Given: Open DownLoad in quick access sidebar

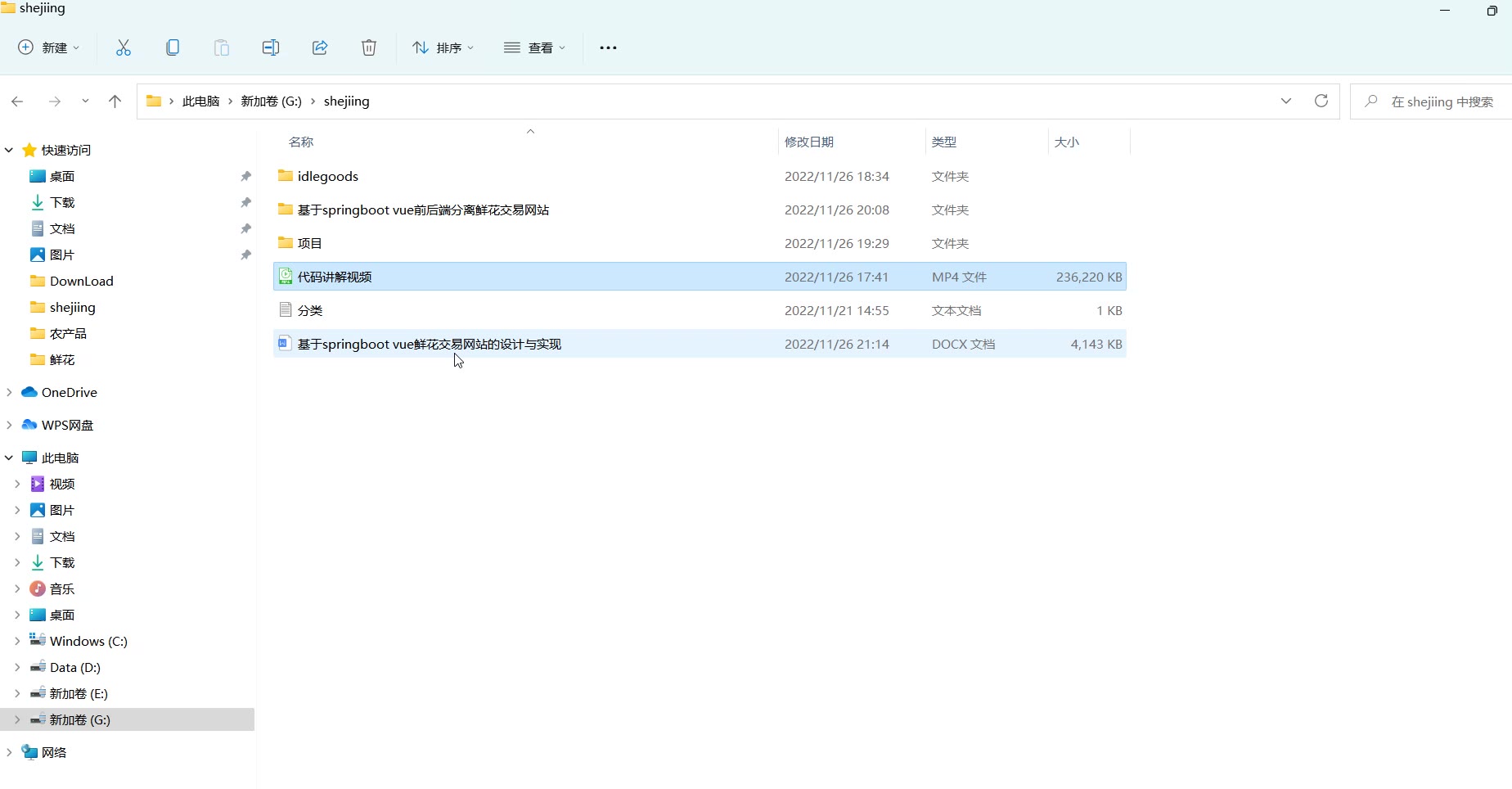Looking at the screenshot, I should click(x=81, y=282).
